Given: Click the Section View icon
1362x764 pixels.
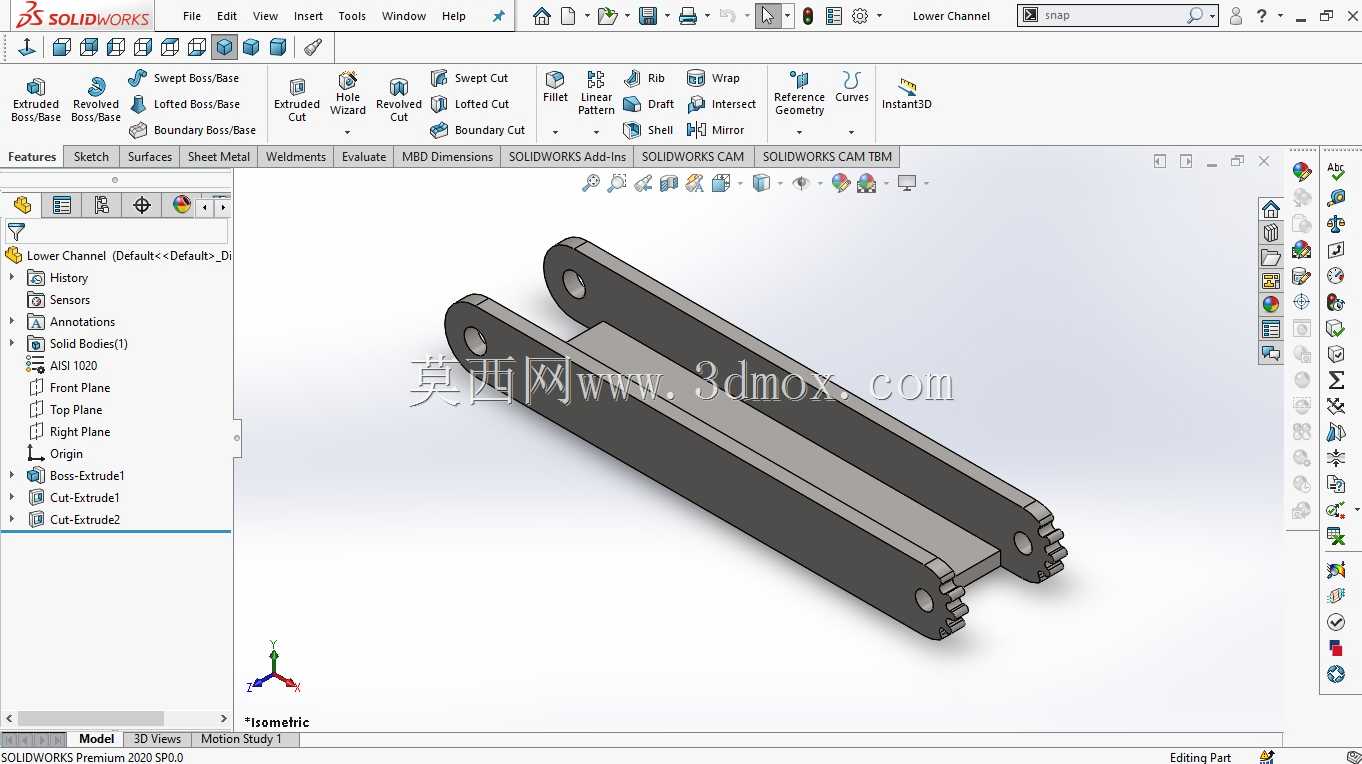Looking at the screenshot, I should click(x=669, y=183).
